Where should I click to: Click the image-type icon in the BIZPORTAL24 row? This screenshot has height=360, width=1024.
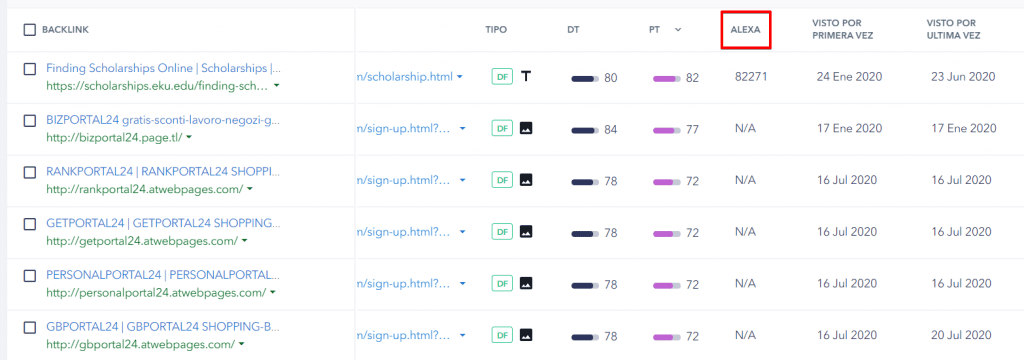[x=526, y=128]
